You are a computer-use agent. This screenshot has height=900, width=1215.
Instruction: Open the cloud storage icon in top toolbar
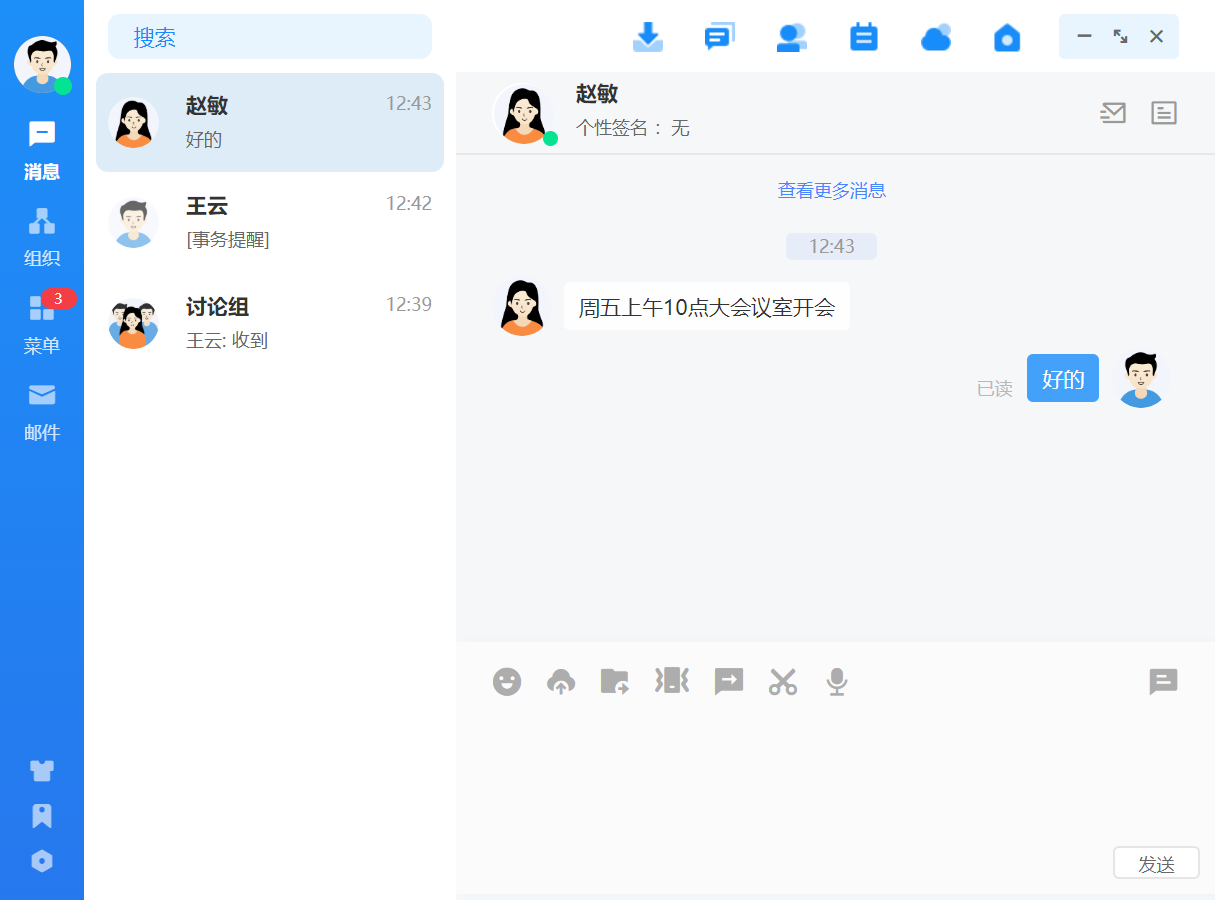point(935,37)
